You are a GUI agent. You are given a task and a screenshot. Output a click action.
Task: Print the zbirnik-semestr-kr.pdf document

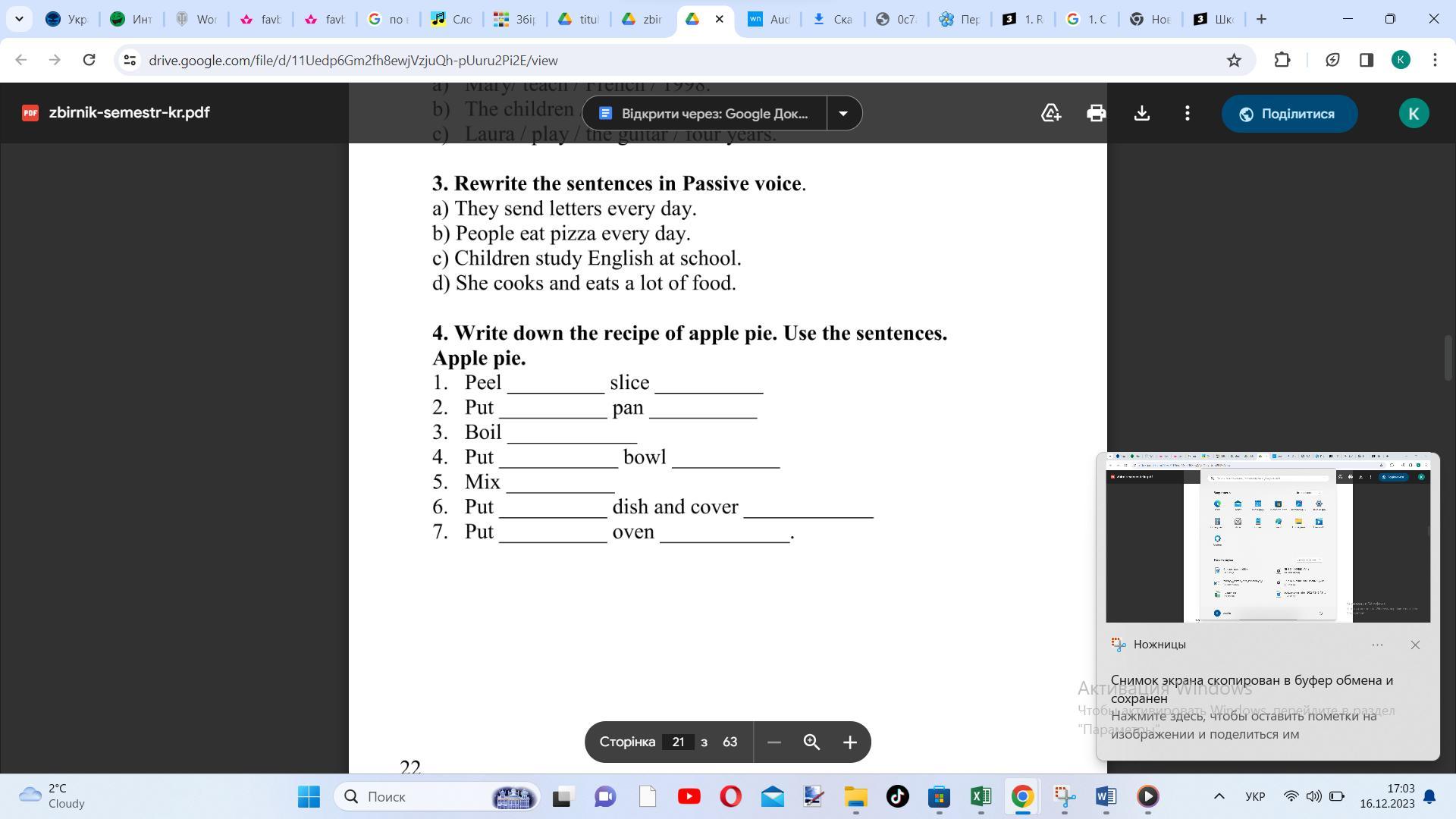point(1096,113)
